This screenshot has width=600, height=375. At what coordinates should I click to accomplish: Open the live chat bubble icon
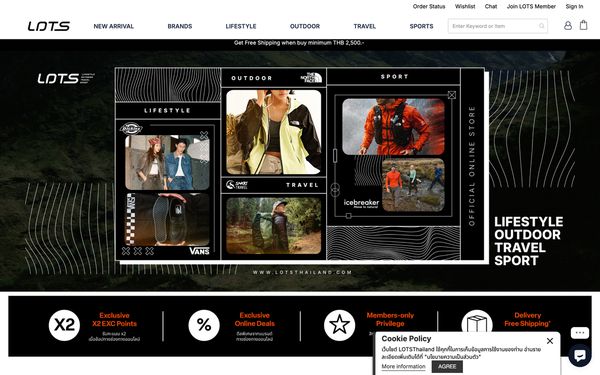point(580,355)
